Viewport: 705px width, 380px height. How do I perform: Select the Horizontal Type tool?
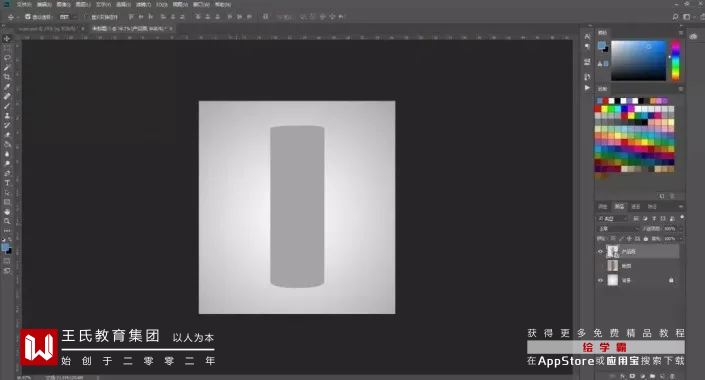(x=7, y=183)
